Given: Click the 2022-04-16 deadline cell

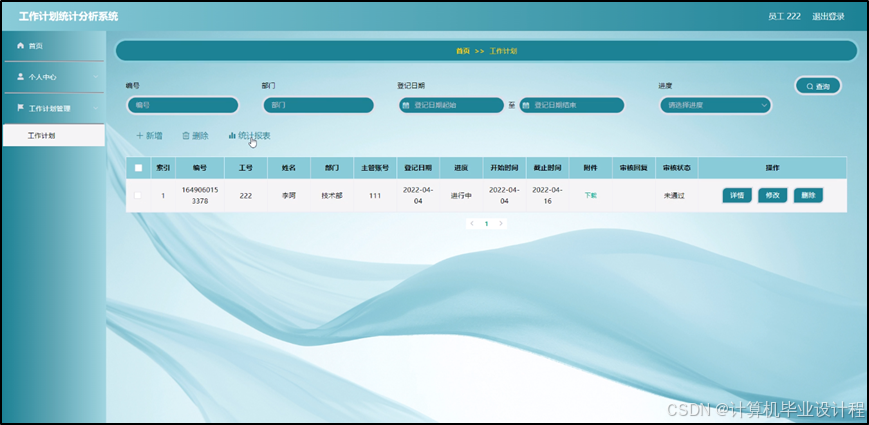Looking at the screenshot, I should point(548,195).
